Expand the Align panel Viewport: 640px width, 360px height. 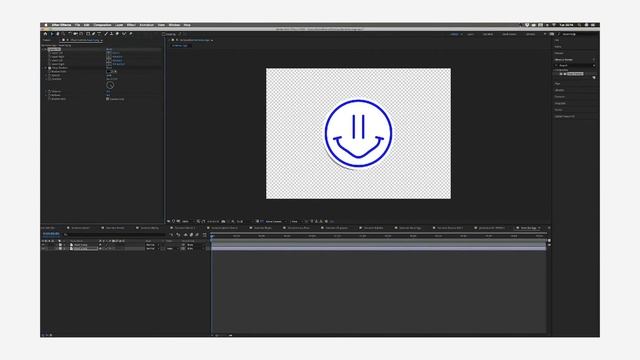557,83
